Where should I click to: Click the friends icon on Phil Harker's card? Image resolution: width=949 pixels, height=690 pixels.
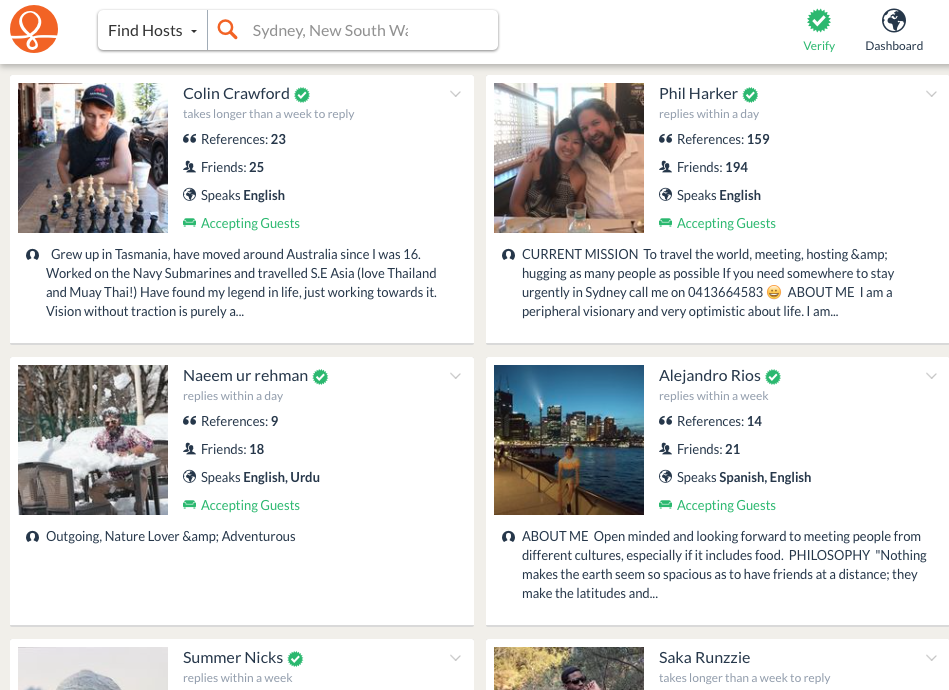[x=665, y=166]
